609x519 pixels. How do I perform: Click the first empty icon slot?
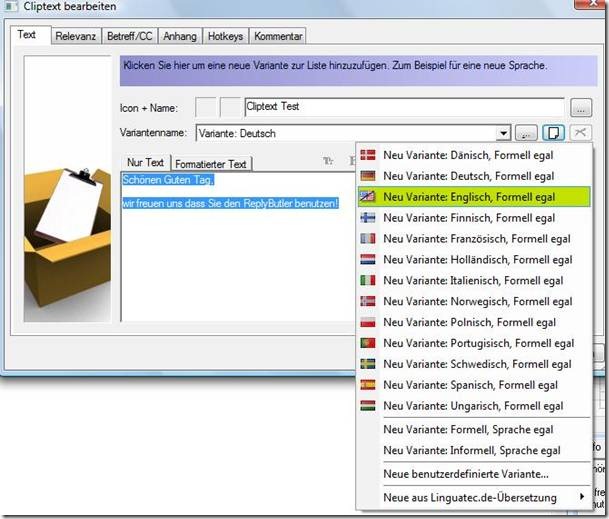tap(205, 107)
